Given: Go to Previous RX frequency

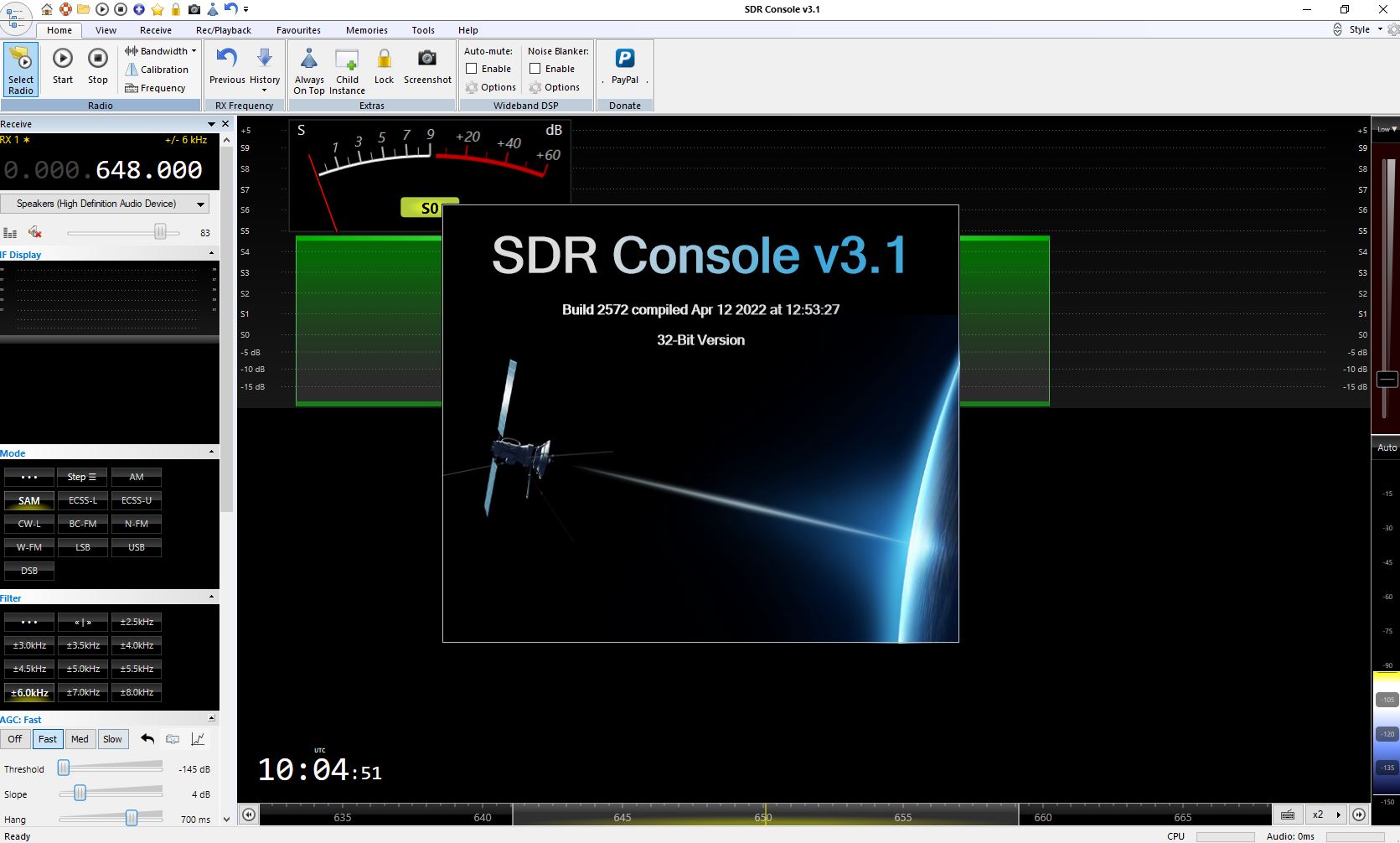Looking at the screenshot, I should pos(227,59).
